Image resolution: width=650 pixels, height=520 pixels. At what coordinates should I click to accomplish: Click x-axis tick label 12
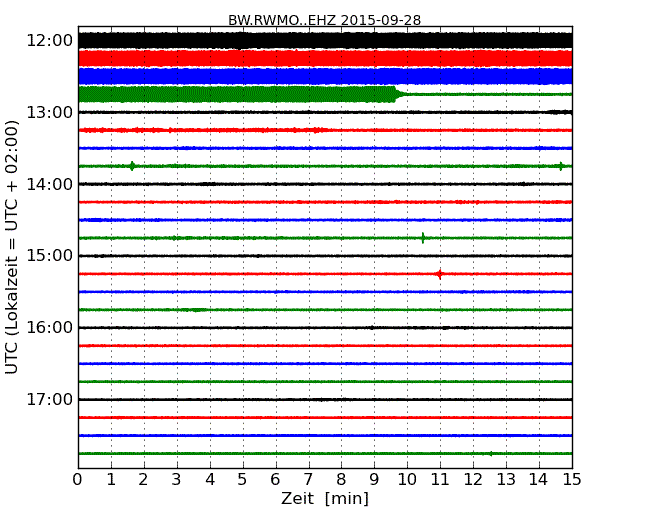(473, 480)
